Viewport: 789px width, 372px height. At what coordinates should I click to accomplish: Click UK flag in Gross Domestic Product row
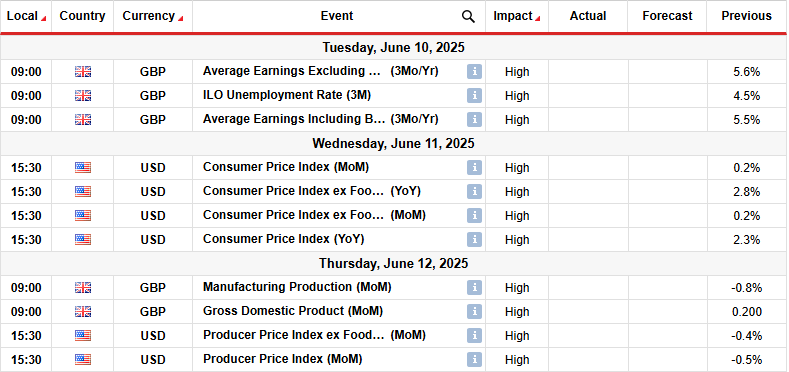pyautogui.click(x=83, y=312)
